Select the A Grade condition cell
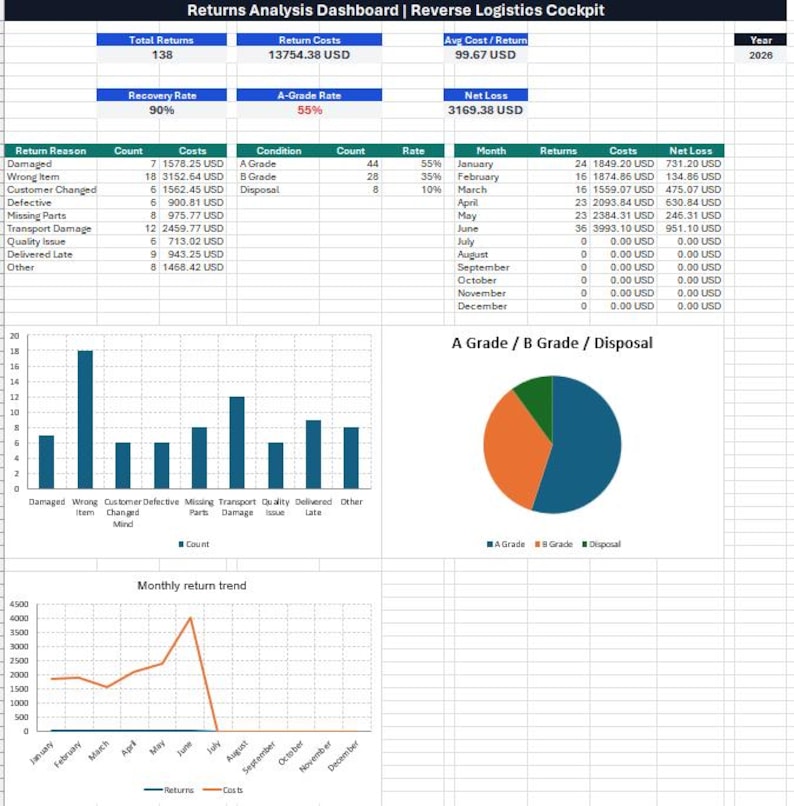Image resolution: width=794 pixels, height=806 pixels. (278, 163)
